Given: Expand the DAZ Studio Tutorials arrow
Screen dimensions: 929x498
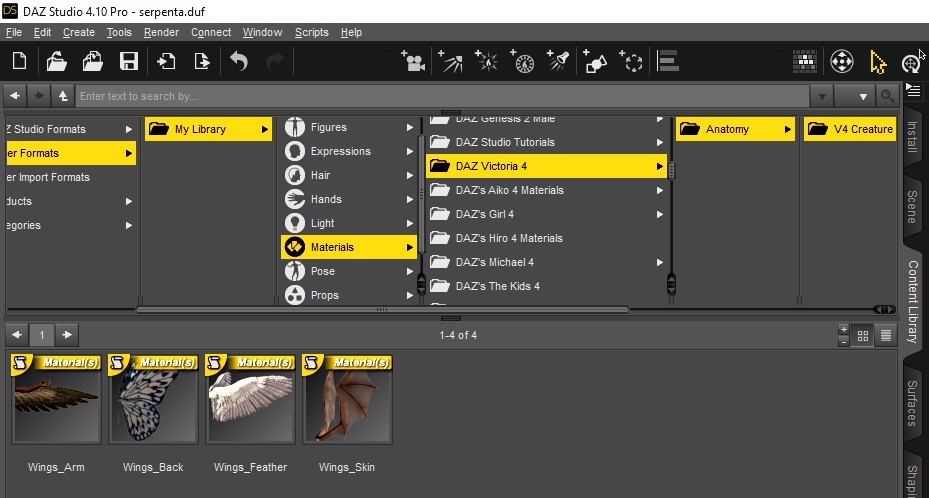Looking at the screenshot, I should pyautogui.click(x=659, y=142).
